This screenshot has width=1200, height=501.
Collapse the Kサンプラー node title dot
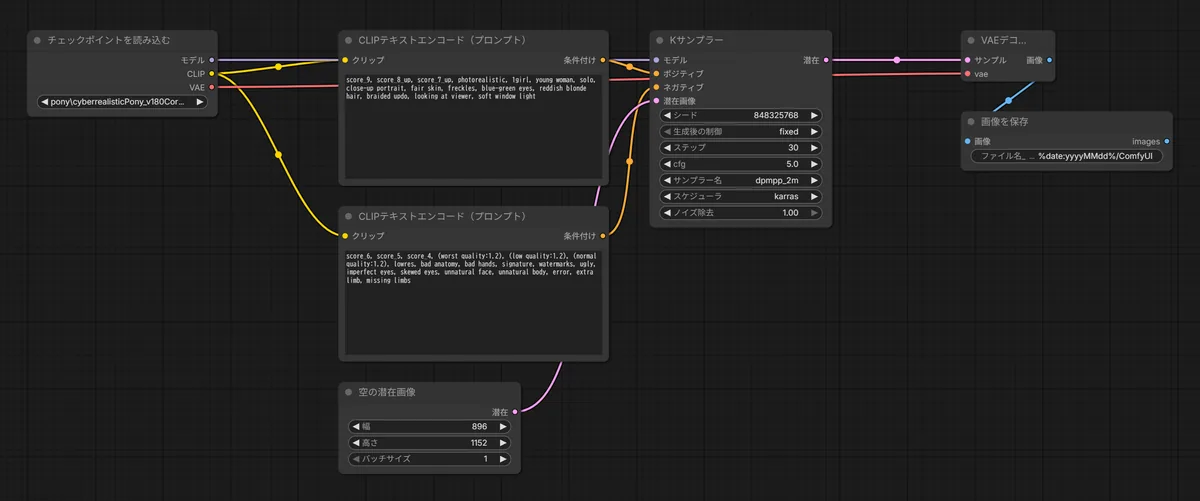pos(659,41)
